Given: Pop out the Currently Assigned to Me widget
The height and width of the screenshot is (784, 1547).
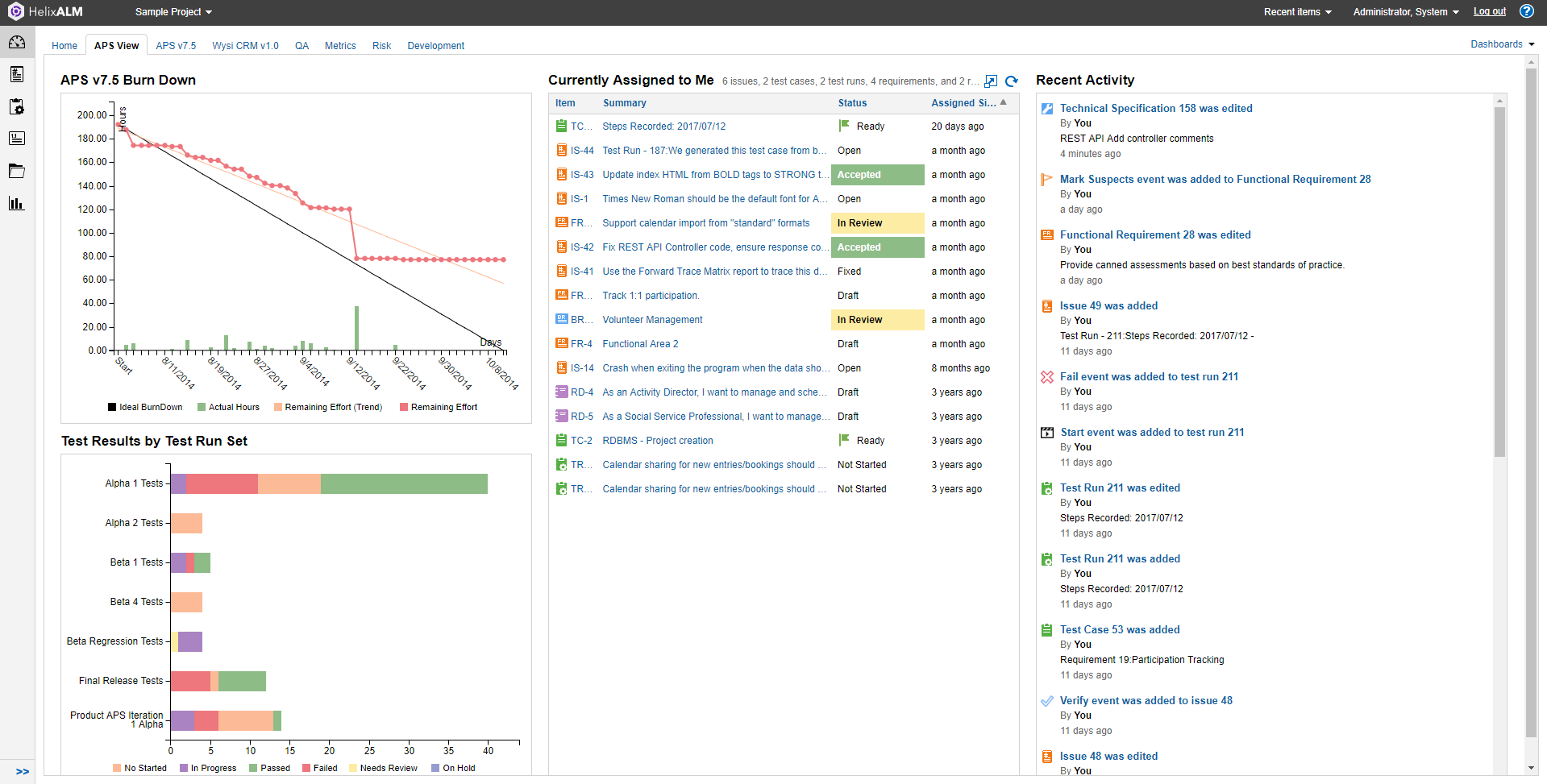Looking at the screenshot, I should click(x=991, y=81).
